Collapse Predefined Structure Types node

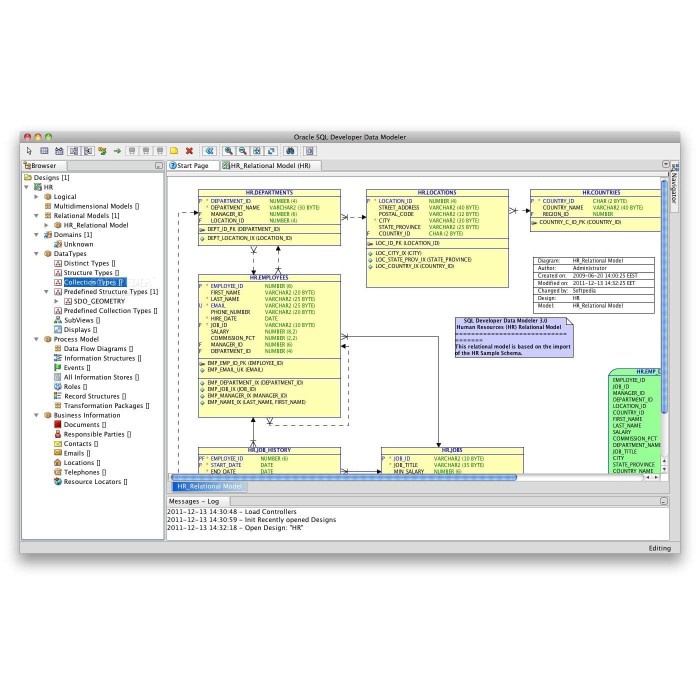pyautogui.click(x=46, y=292)
